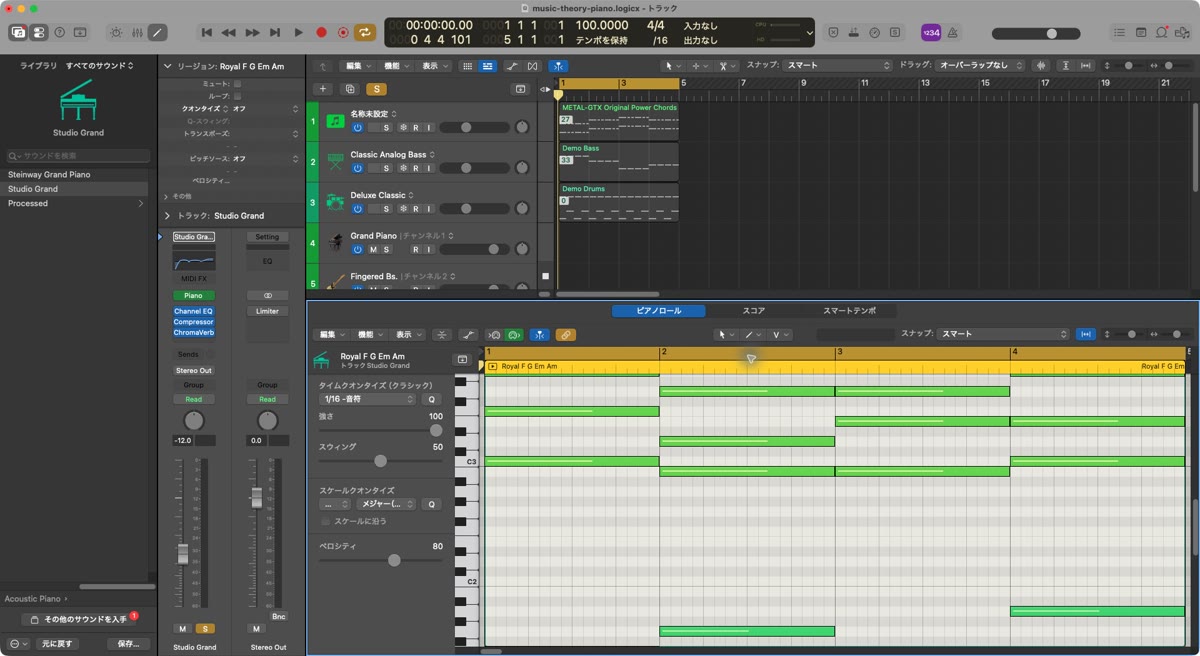The image size is (1200, 656).
Task: Switch to the スコア tab
Action: click(754, 311)
